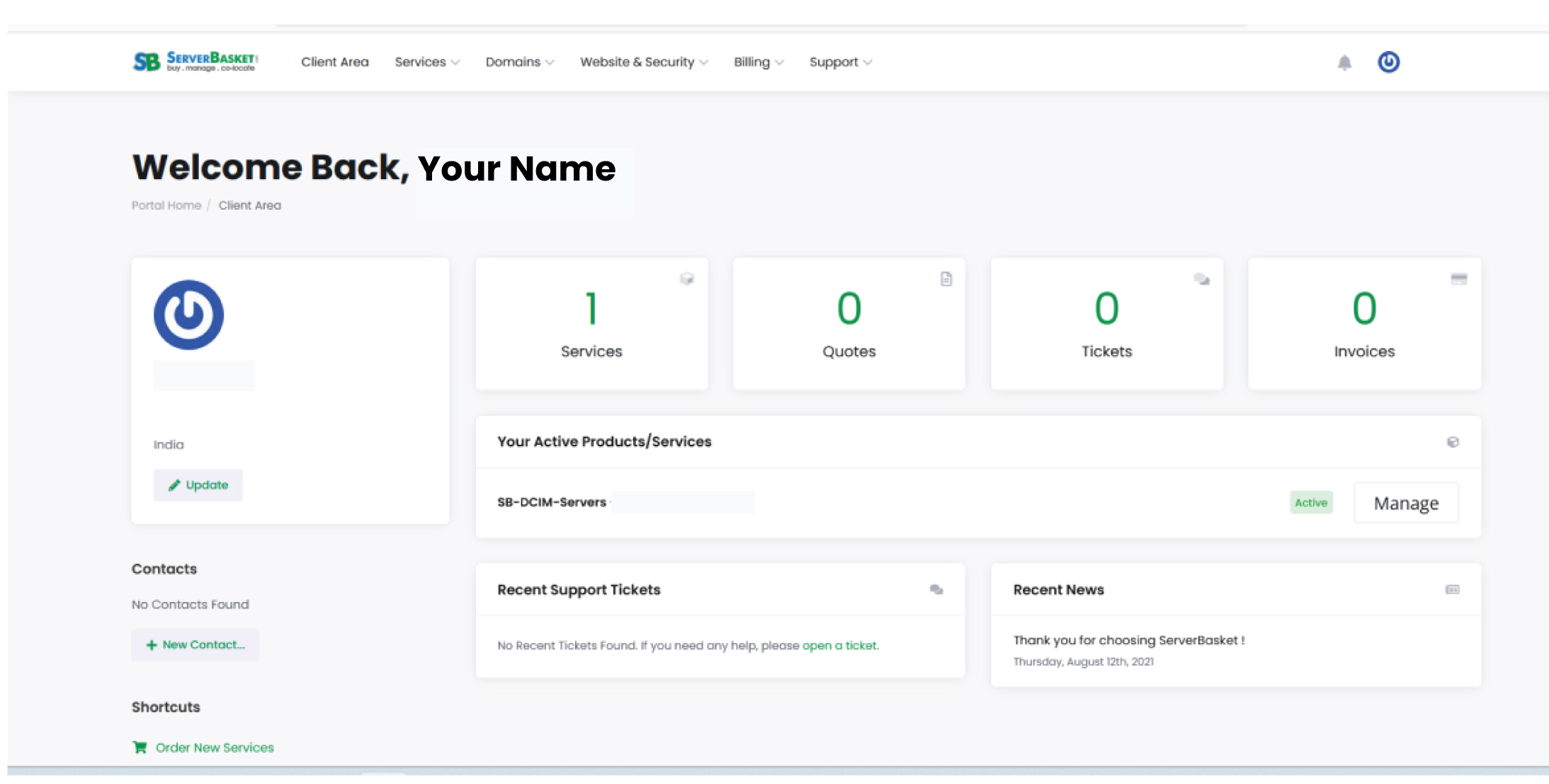Click the notification bell icon
1549x784 pixels.
[1344, 62]
